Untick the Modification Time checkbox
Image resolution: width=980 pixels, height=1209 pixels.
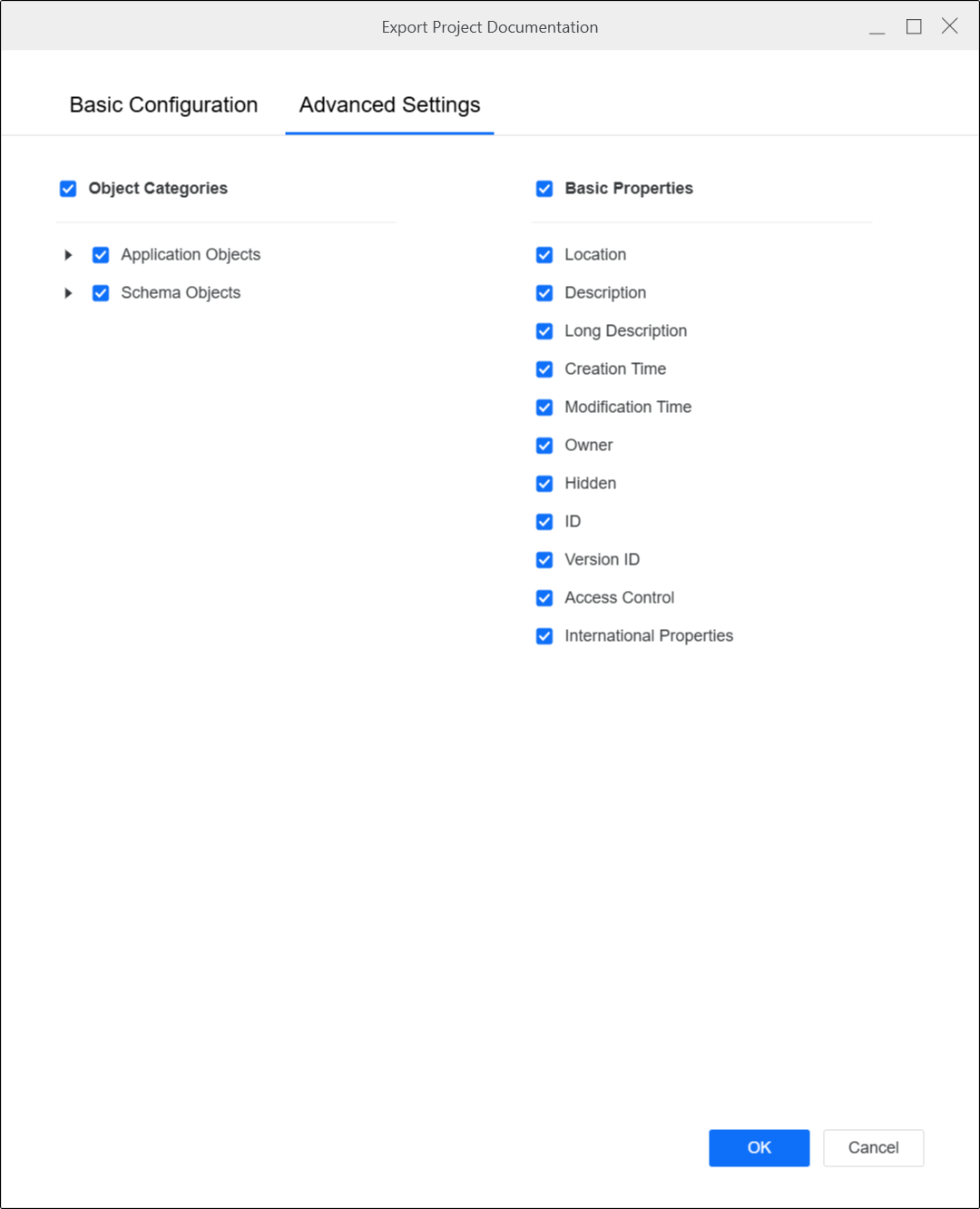(x=544, y=408)
